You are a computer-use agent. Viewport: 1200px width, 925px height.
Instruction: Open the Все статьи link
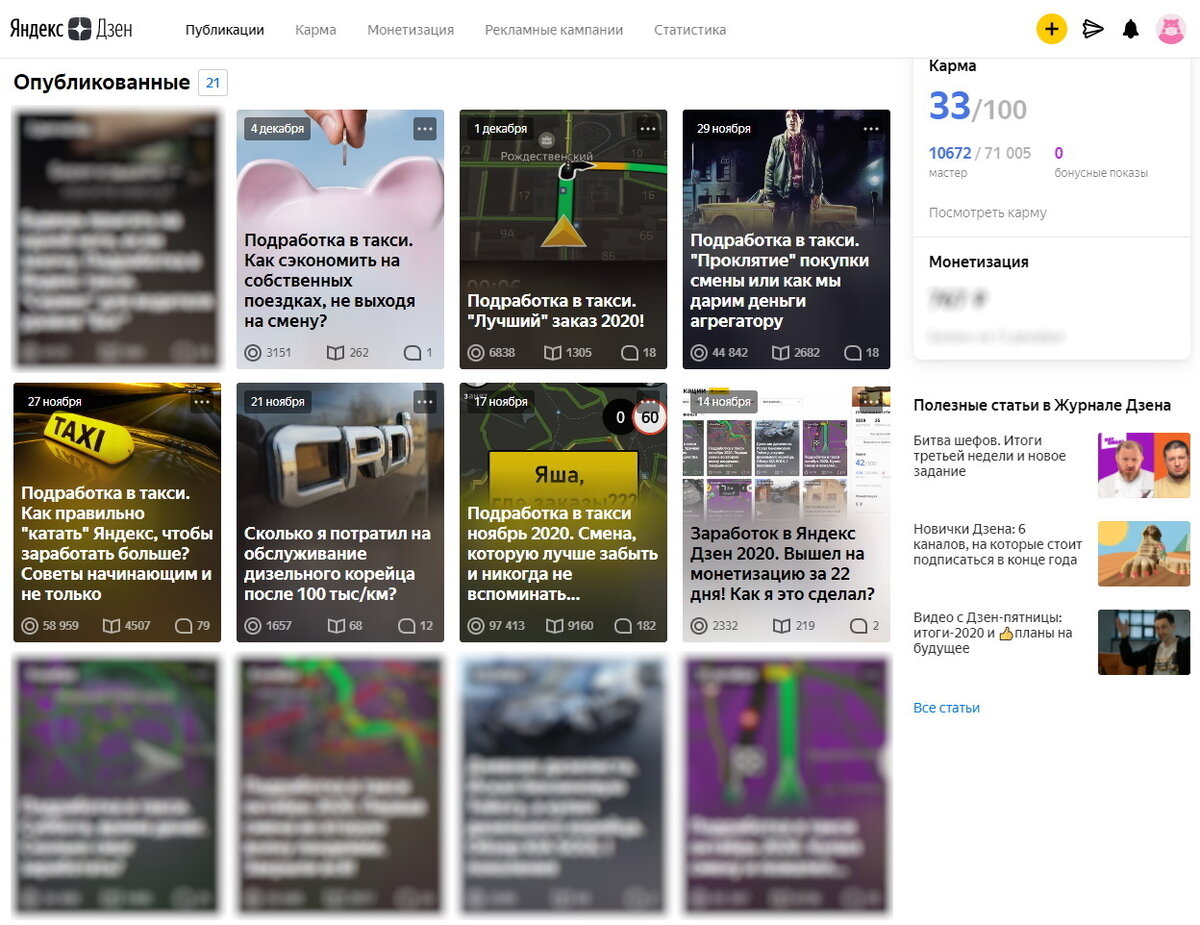coord(946,708)
